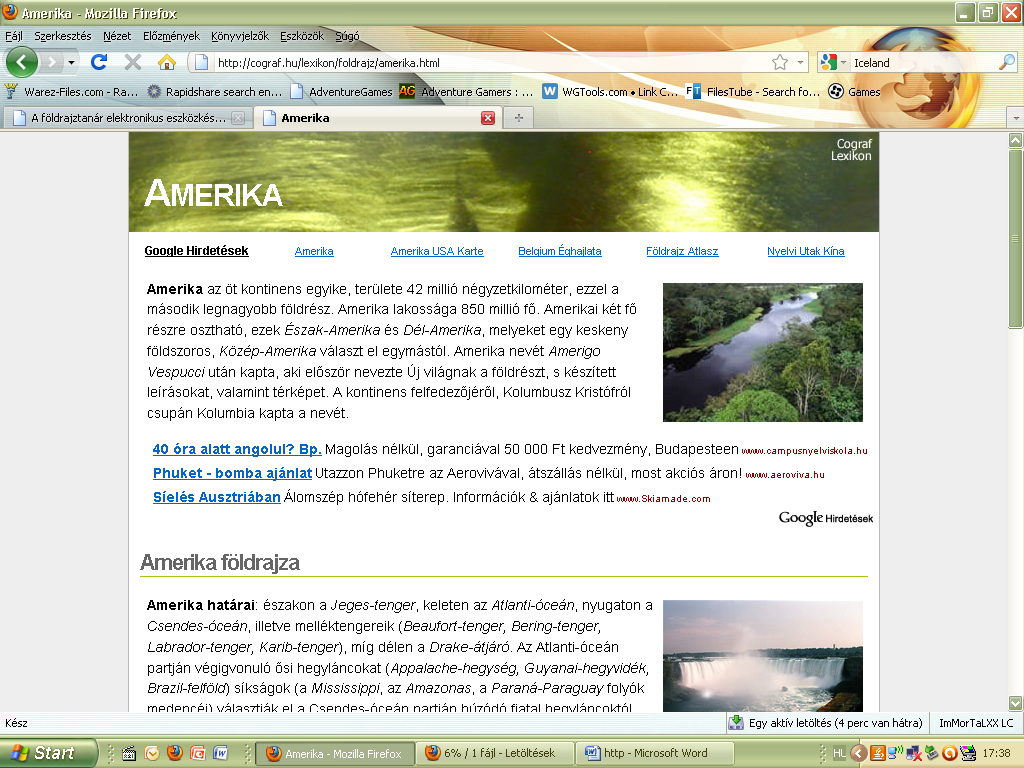
Task: Click the download arrow icon in status bar
Action: (x=736, y=722)
